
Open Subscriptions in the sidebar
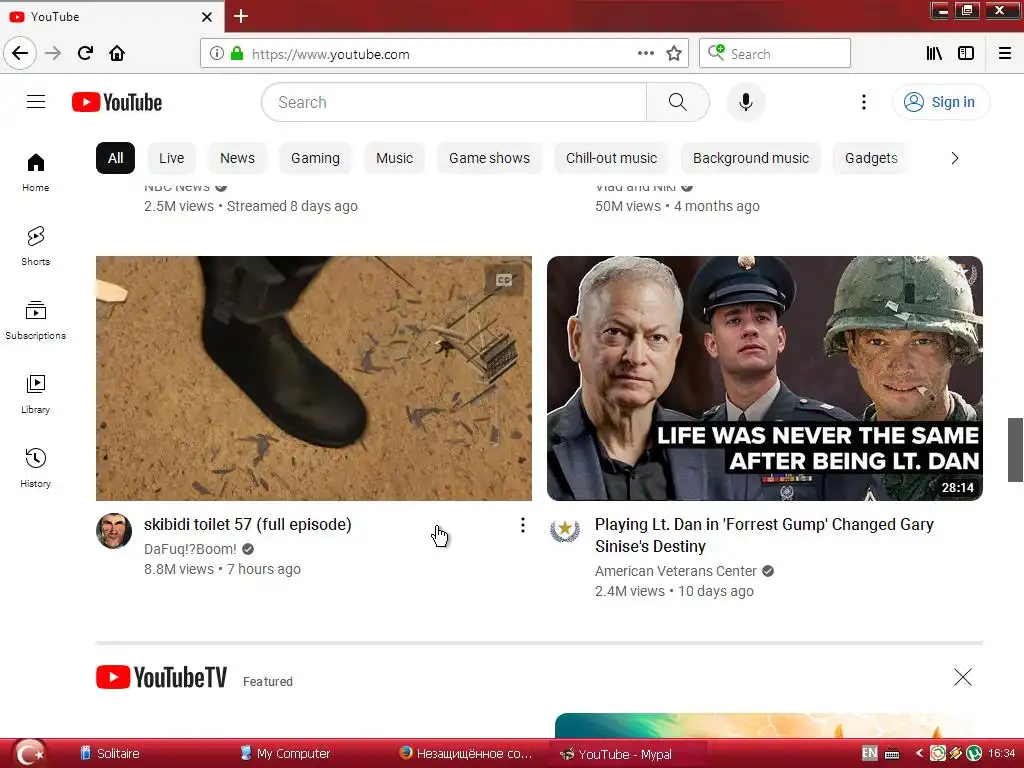click(36, 320)
